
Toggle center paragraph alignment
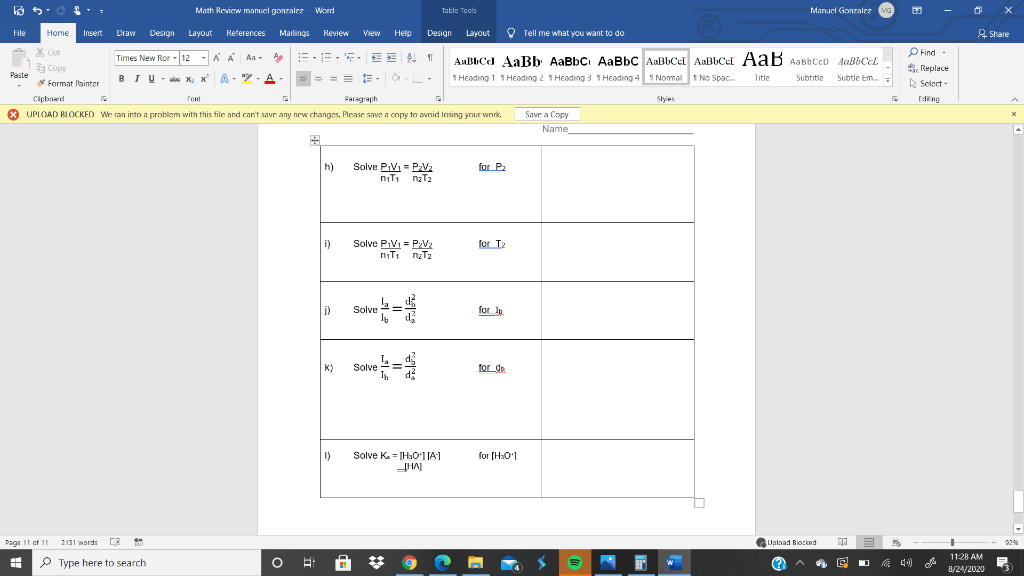tap(319, 78)
